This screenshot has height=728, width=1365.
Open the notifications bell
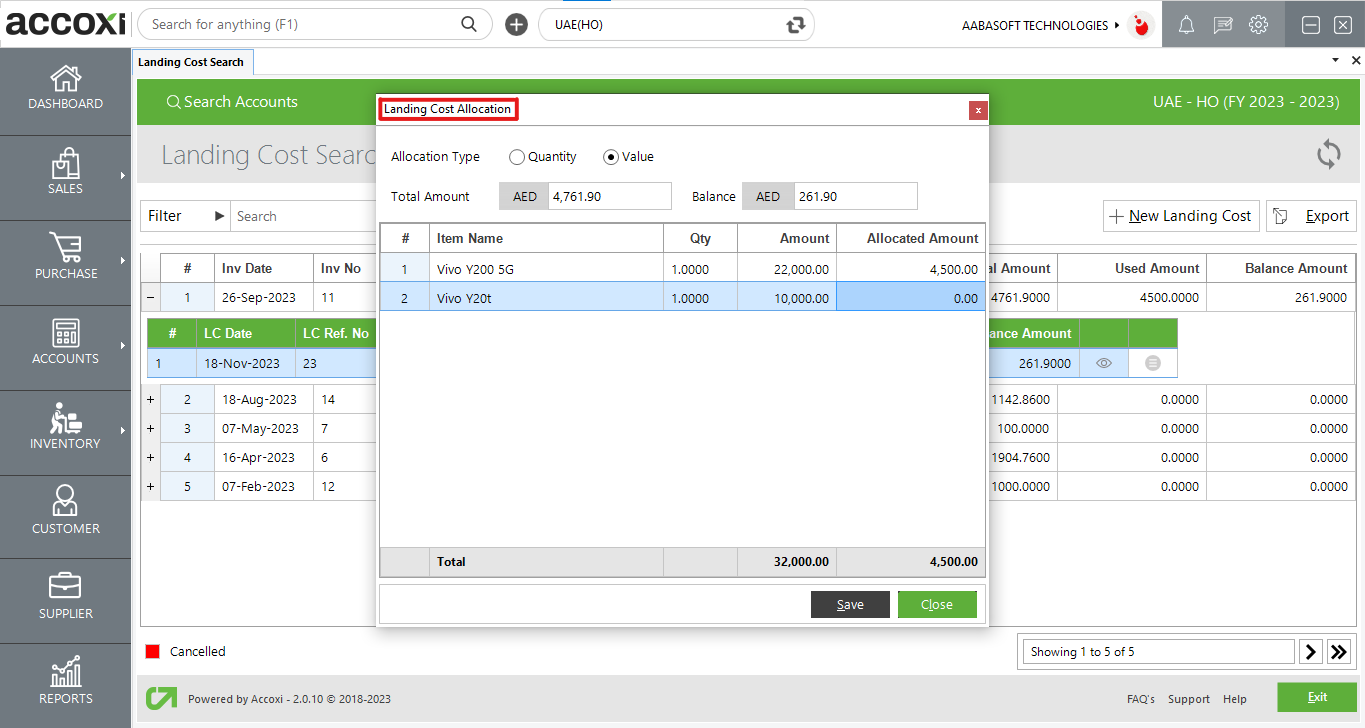click(x=1186, y=25)
